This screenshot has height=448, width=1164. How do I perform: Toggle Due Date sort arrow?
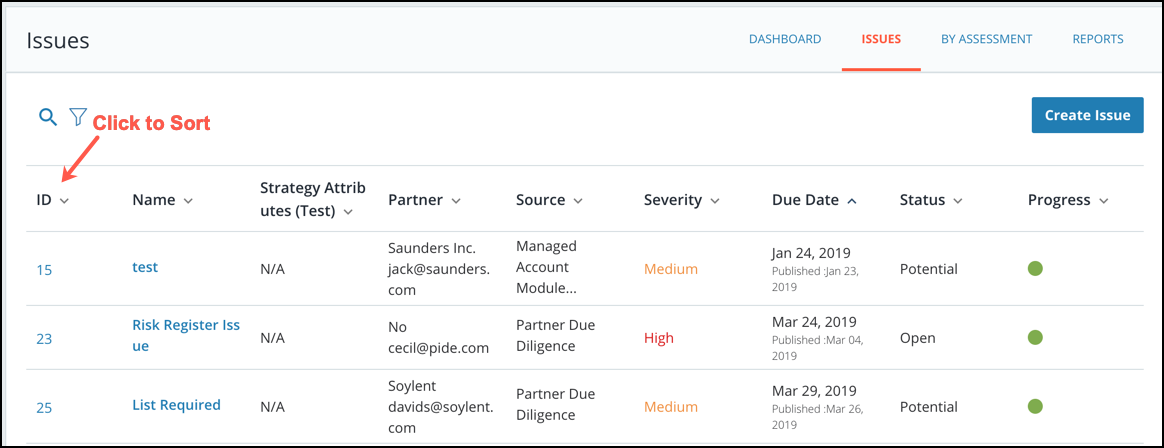pos(851,201)
